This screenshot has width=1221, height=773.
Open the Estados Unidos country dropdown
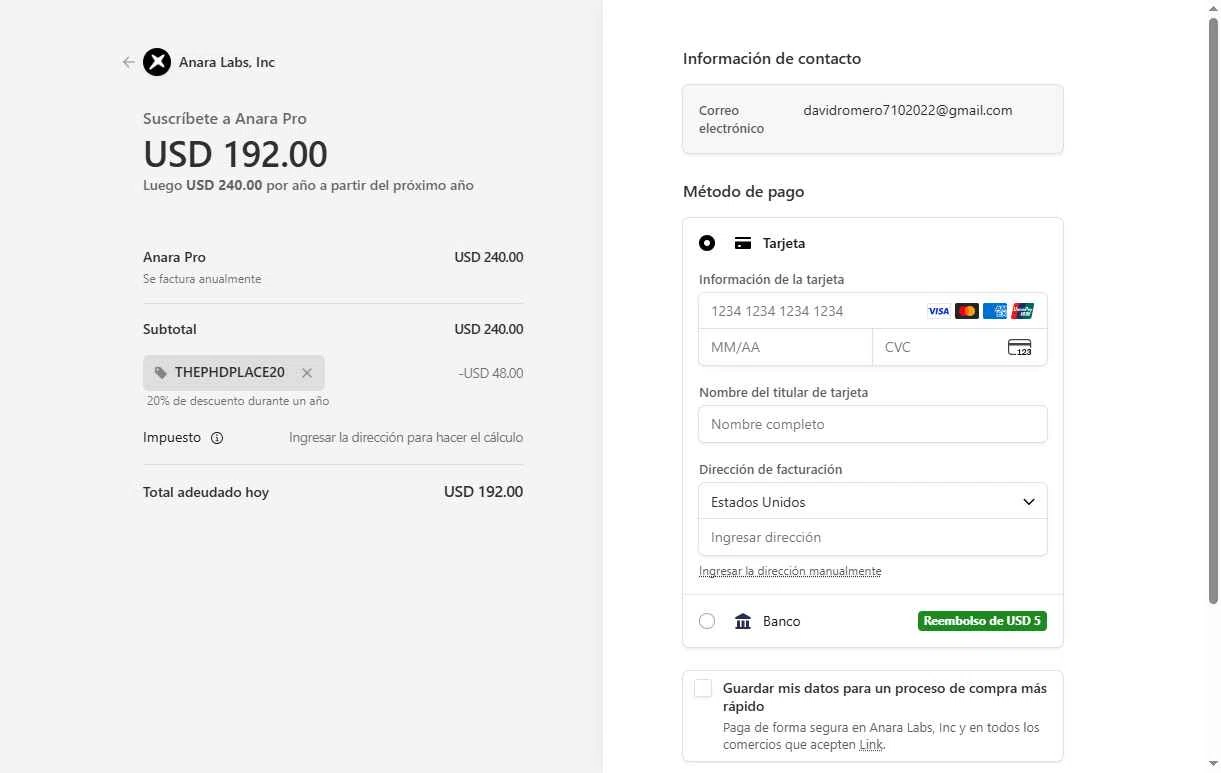[873, 502]
